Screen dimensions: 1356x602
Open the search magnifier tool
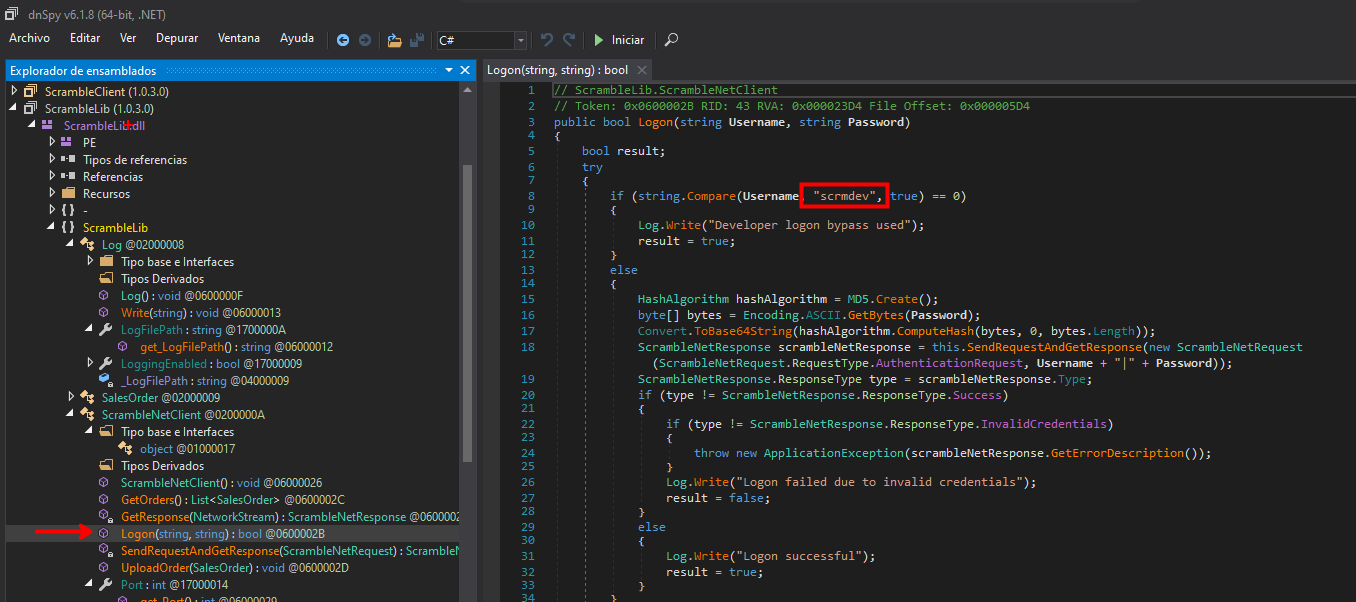(671, 40)
